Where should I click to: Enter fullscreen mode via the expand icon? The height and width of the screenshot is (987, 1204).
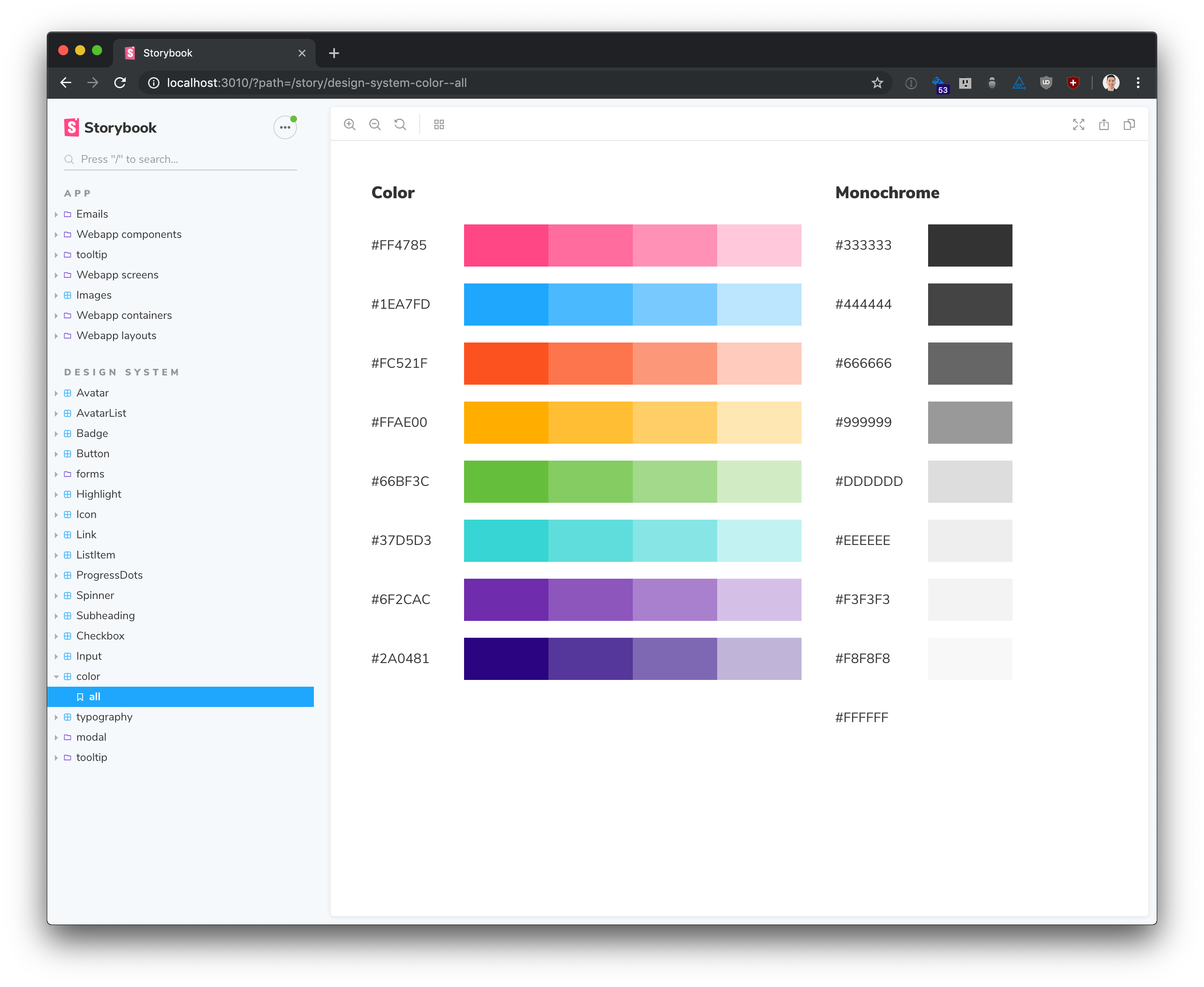point(1078,124)
